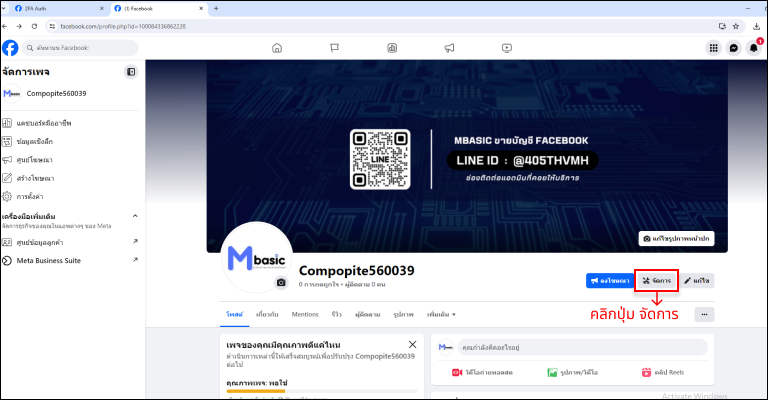Click the Facebook logo icon
Viewport: 768px width, 400px height.
(10, 48)
